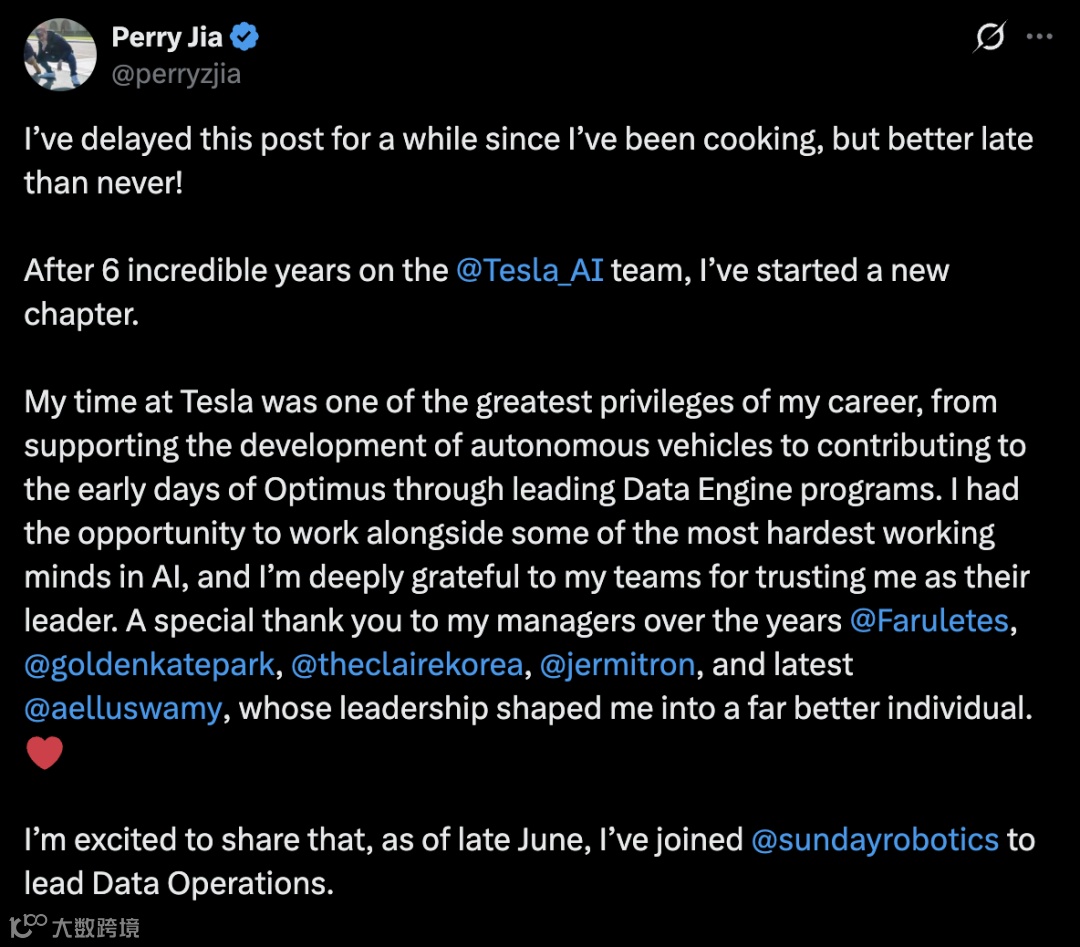1080x947 pixels.
Task: Click the blue verified badge
Action: [245, 38]
